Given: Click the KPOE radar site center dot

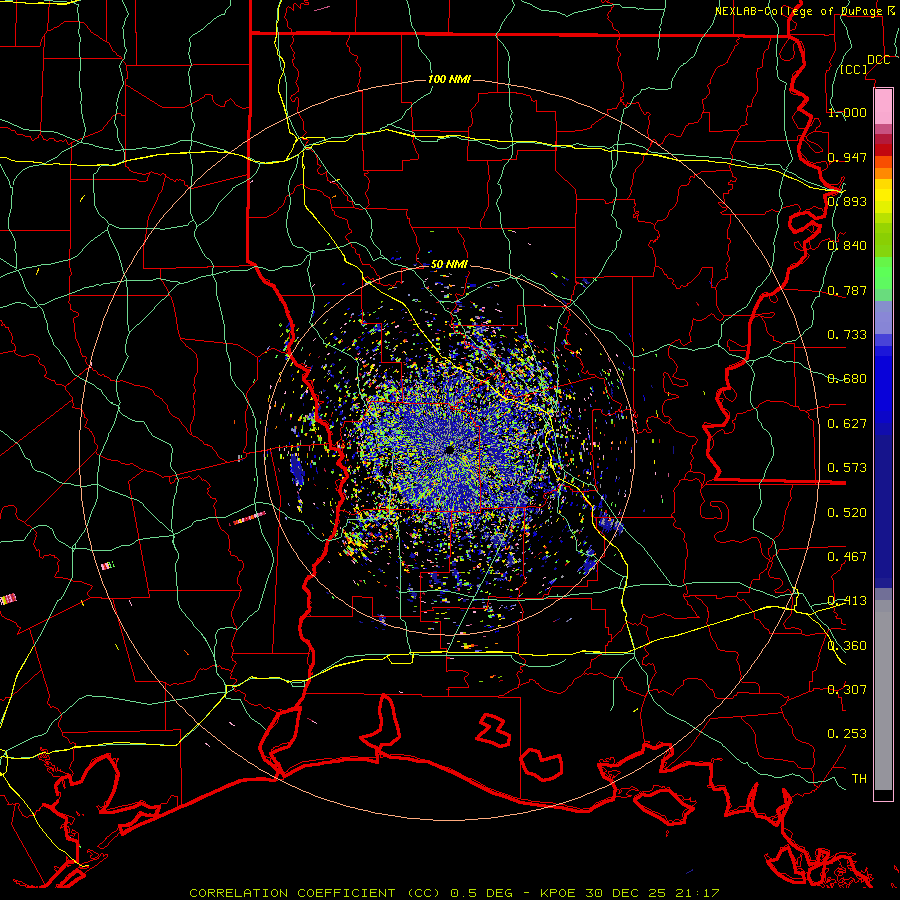Looking at the screenshot, I should point(450,449).
